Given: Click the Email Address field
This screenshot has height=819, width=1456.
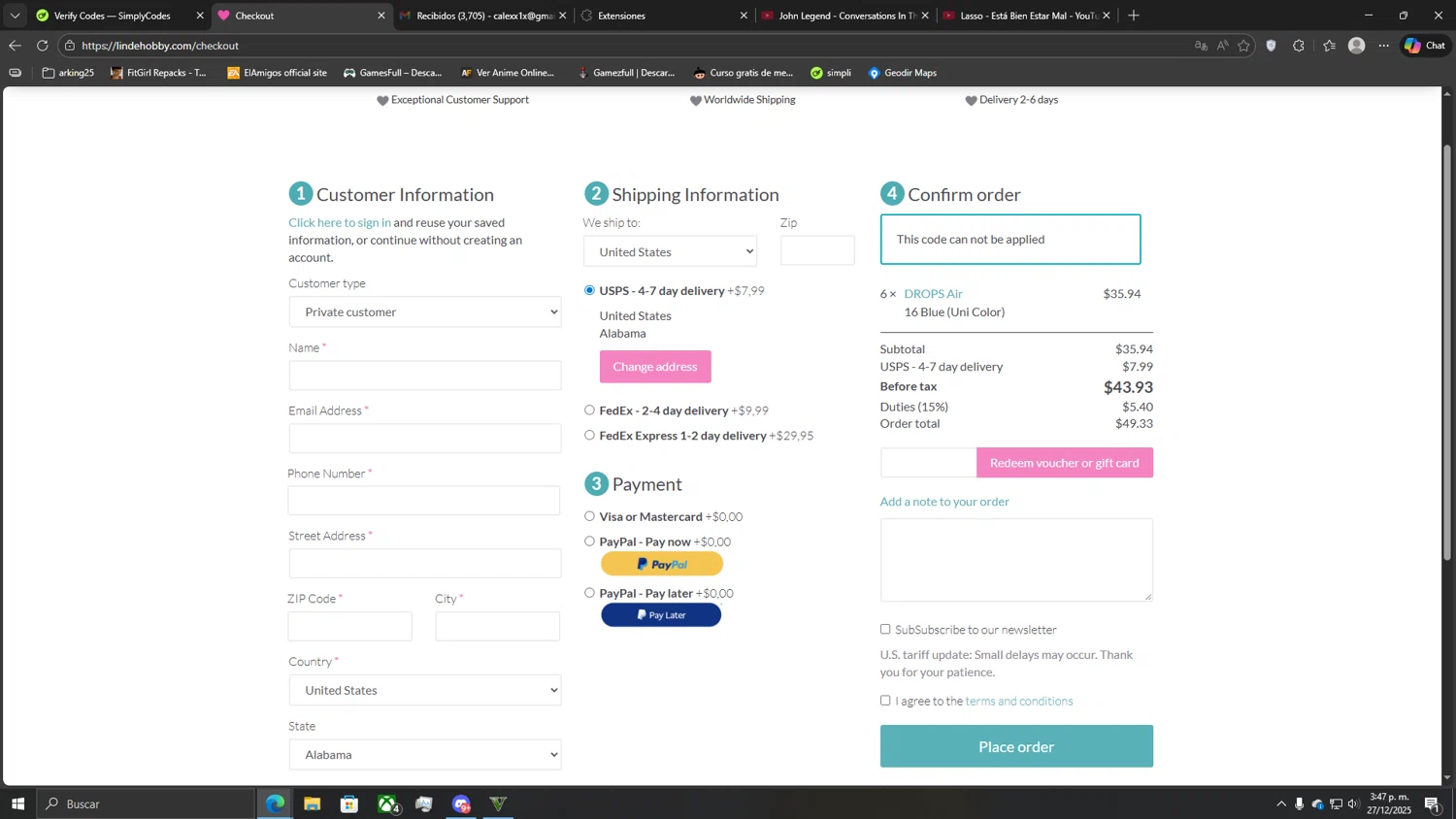Looking at the screenshot, I should pos(425,439).
